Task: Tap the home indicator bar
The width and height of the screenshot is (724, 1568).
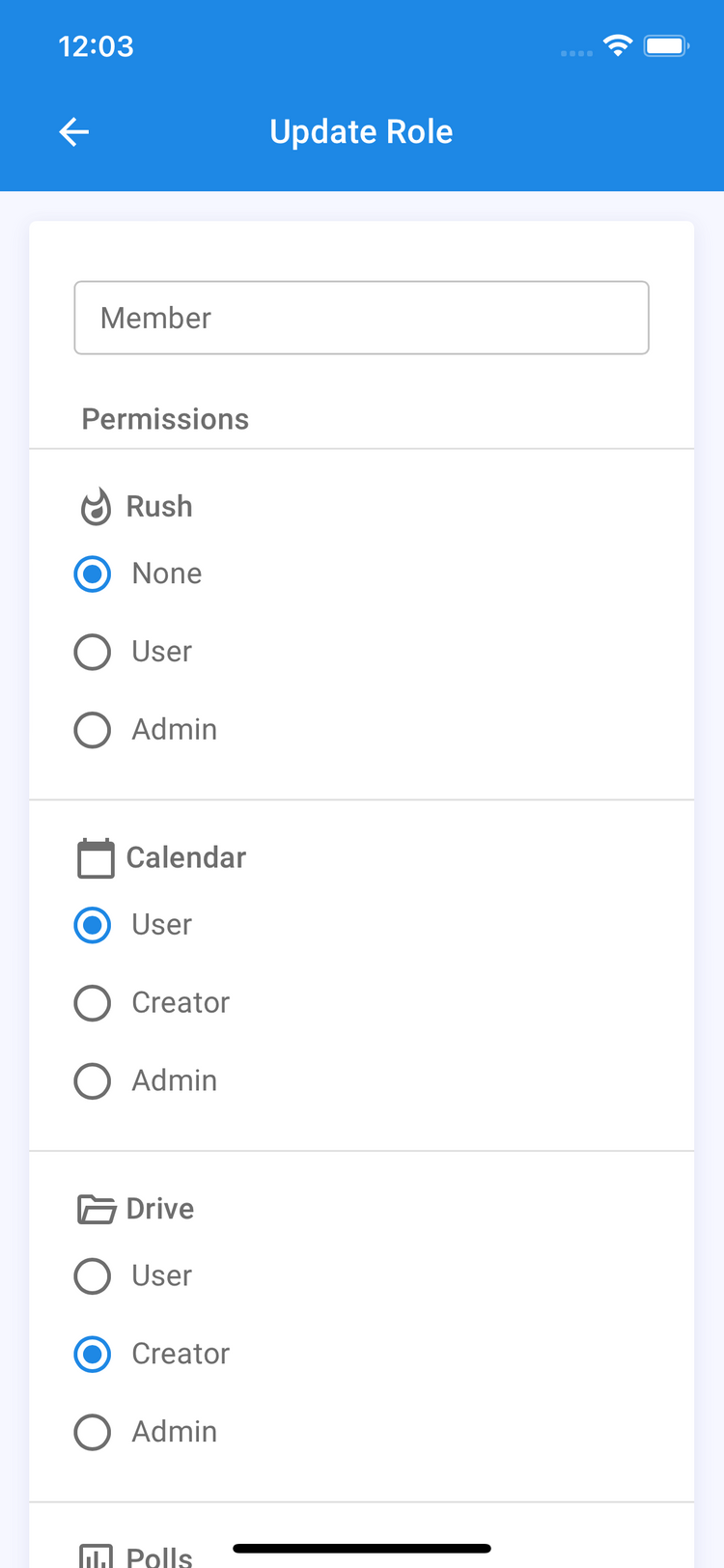Action: [361, 1549]
